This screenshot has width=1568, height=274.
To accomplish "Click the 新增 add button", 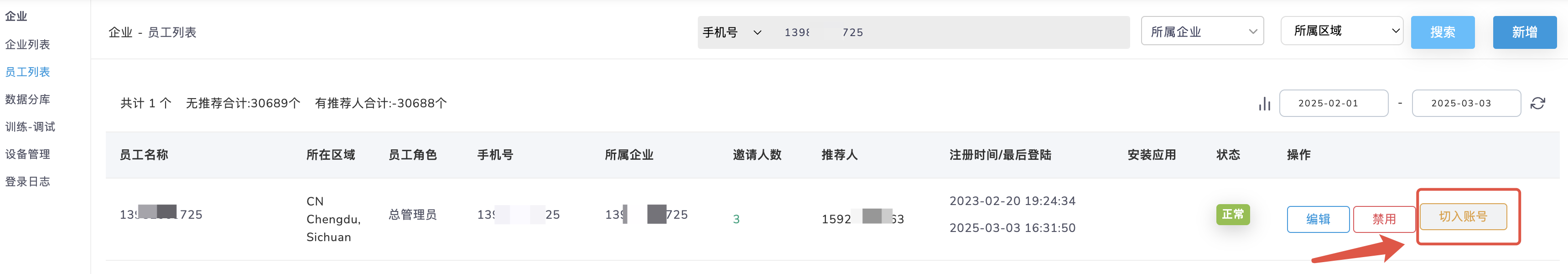I will (1524, 32).
